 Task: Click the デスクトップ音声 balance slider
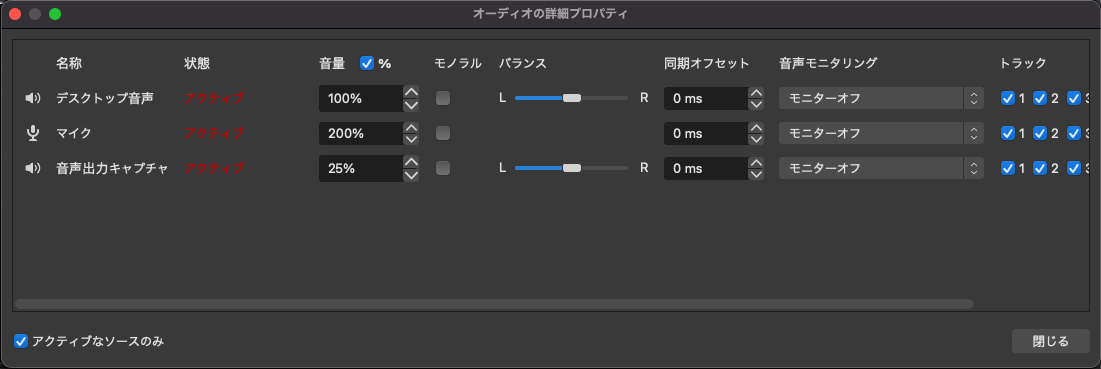pyautogui.click(x=572, y=98)
